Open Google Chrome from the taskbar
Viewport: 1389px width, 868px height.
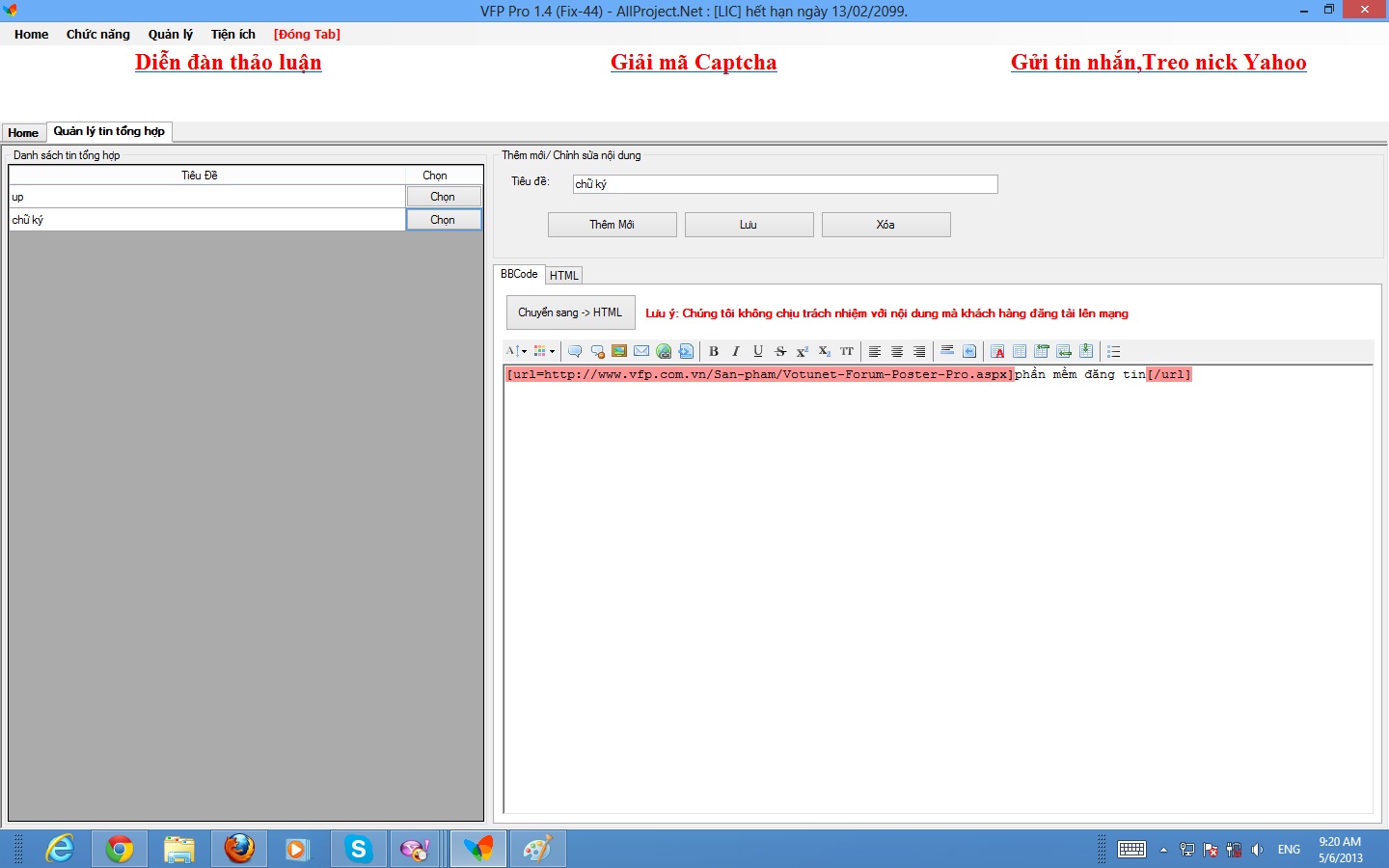(120, 849)
